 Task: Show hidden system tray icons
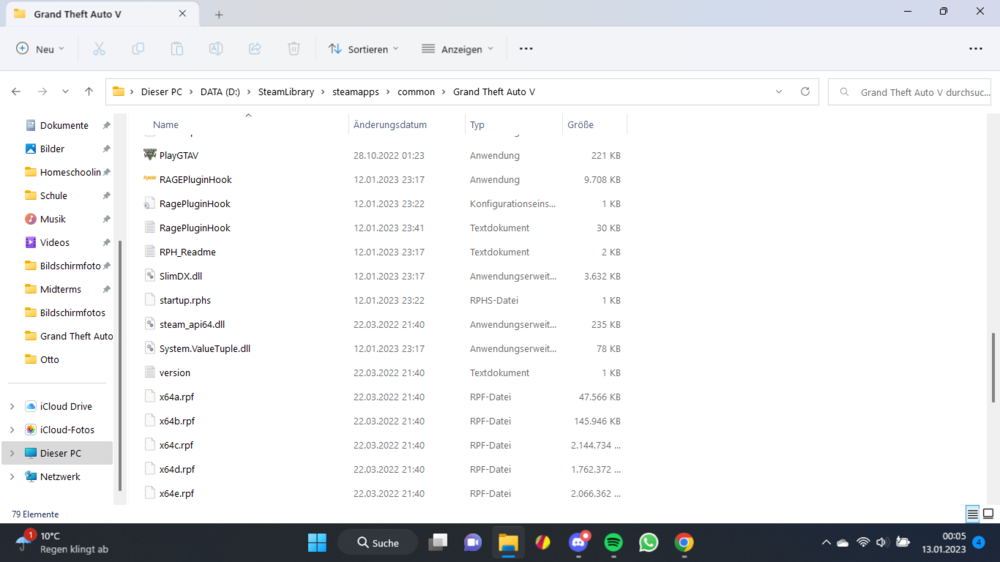(x=826, y=543)
